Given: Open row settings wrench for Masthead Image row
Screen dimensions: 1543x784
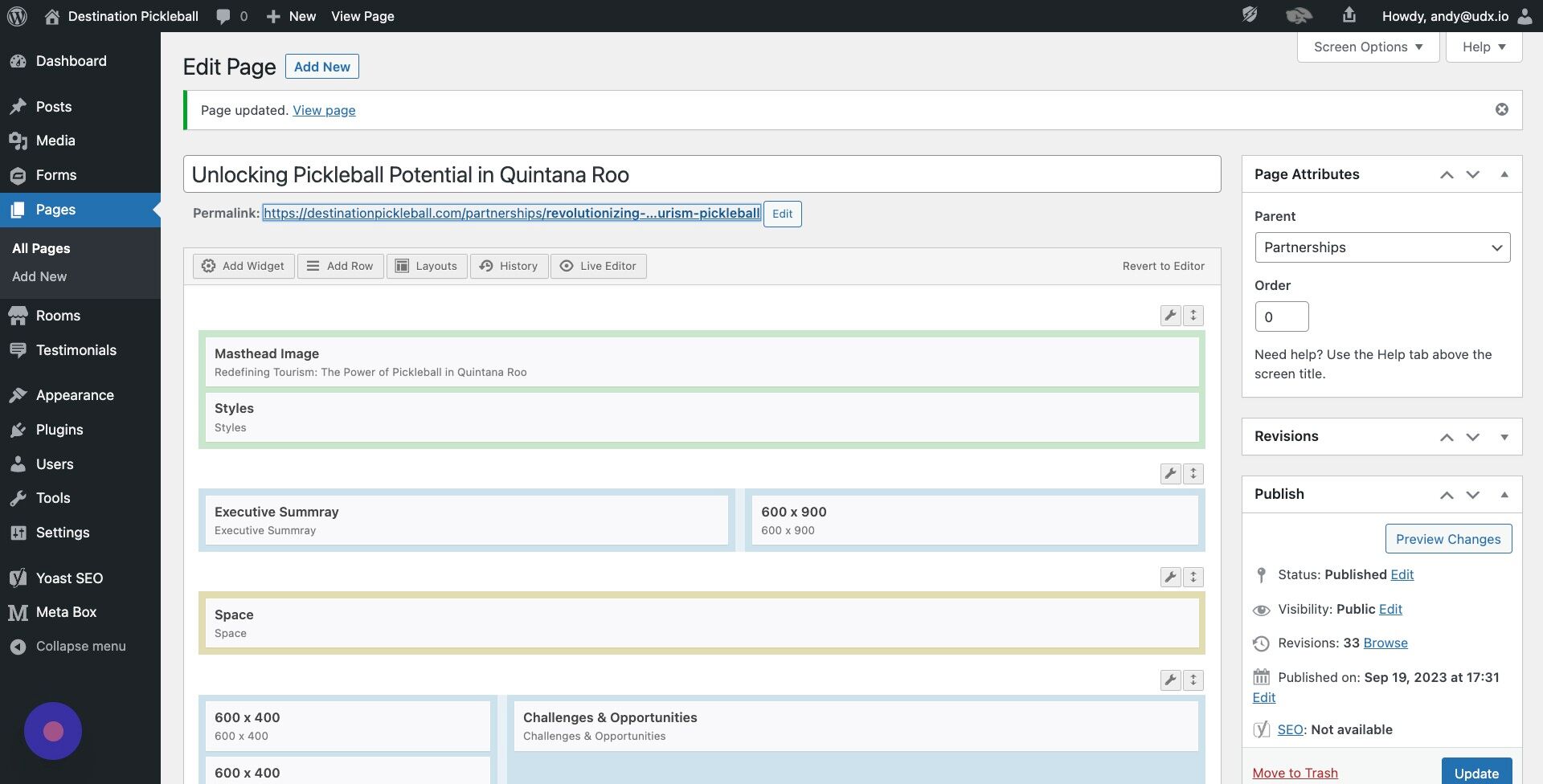Looking at the screenshot, I should (1171, 316).
